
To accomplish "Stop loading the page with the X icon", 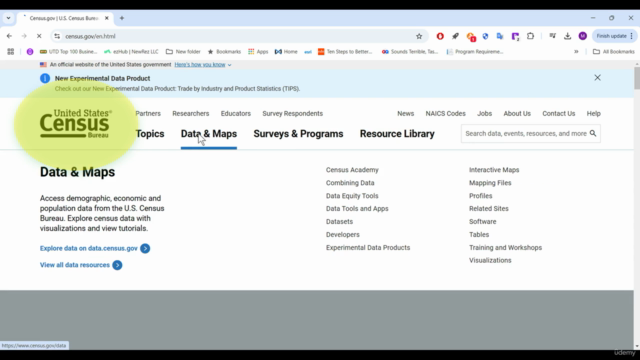I will click(x=39, y=36).
